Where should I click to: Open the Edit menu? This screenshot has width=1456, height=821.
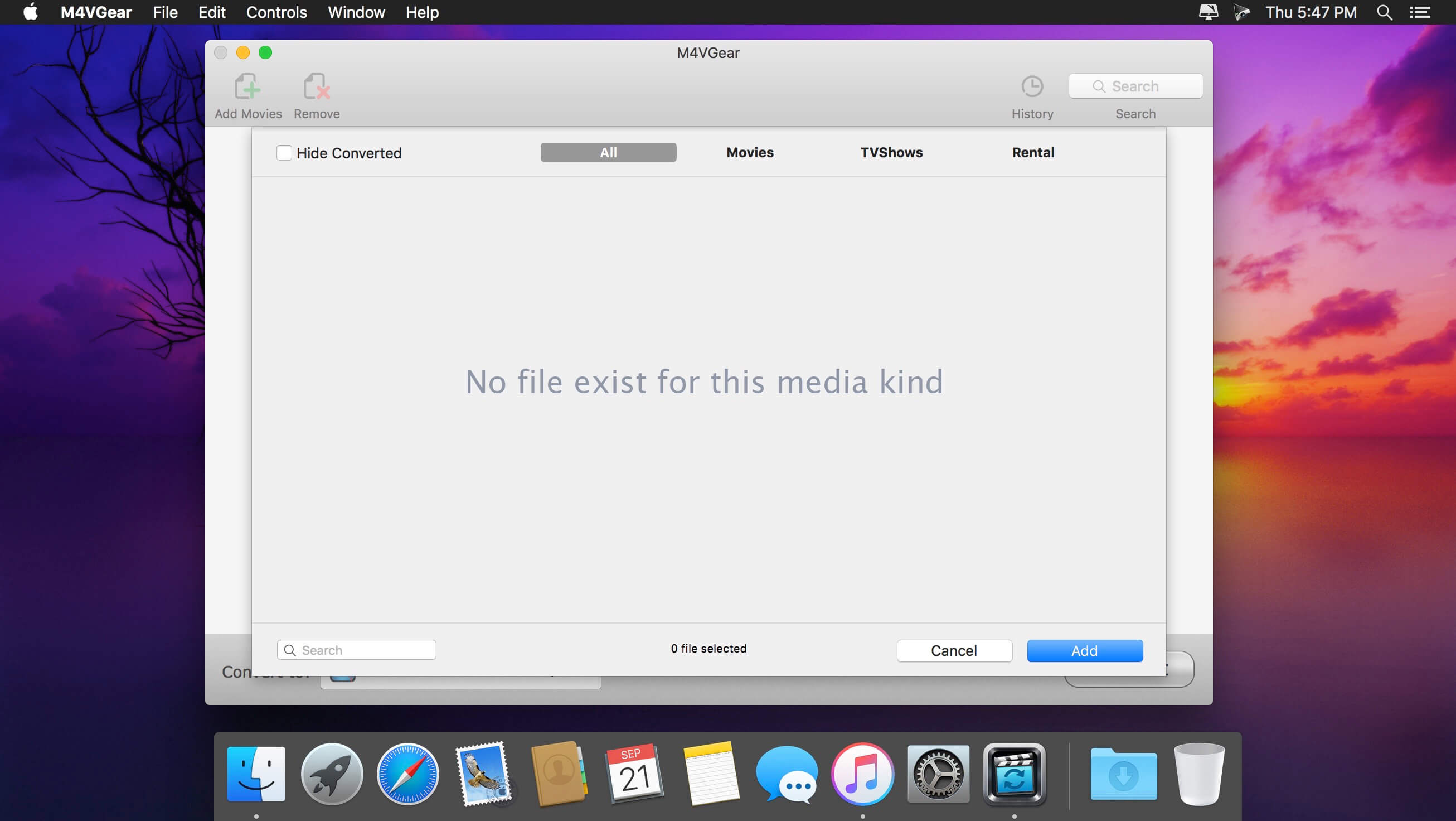212,12
